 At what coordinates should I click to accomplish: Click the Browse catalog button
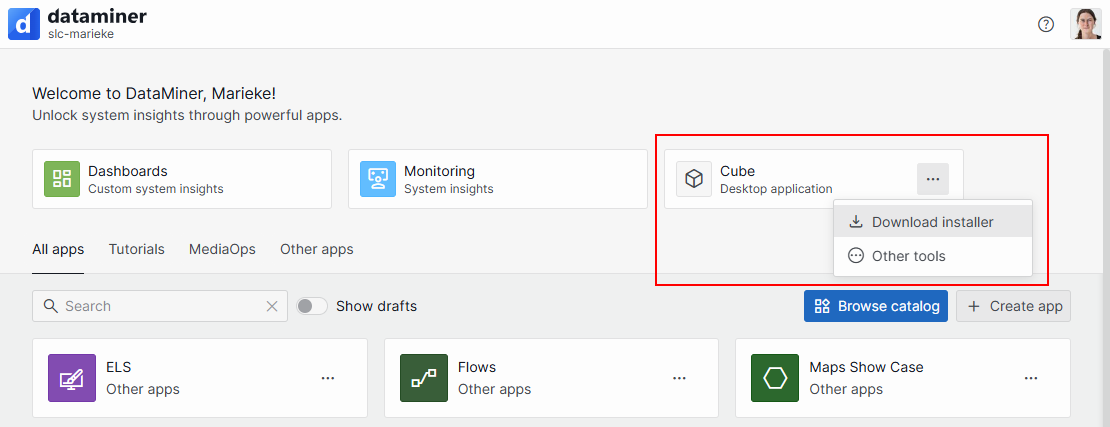(x=876, y=306)
